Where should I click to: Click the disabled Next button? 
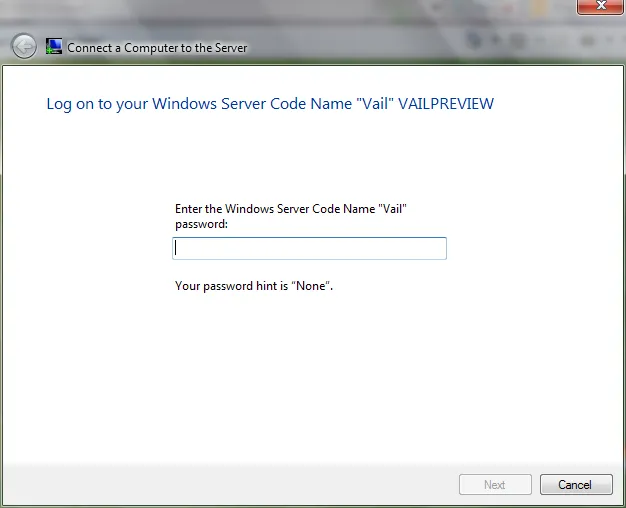point(495,484)
